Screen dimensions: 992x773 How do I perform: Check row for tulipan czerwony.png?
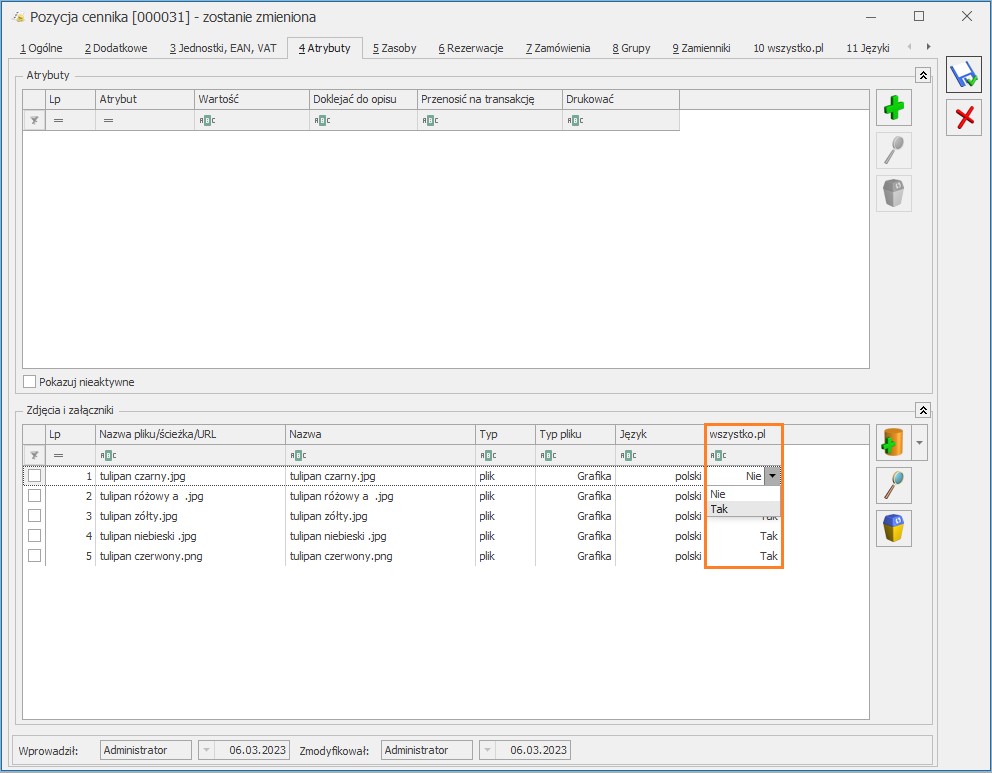34,556
